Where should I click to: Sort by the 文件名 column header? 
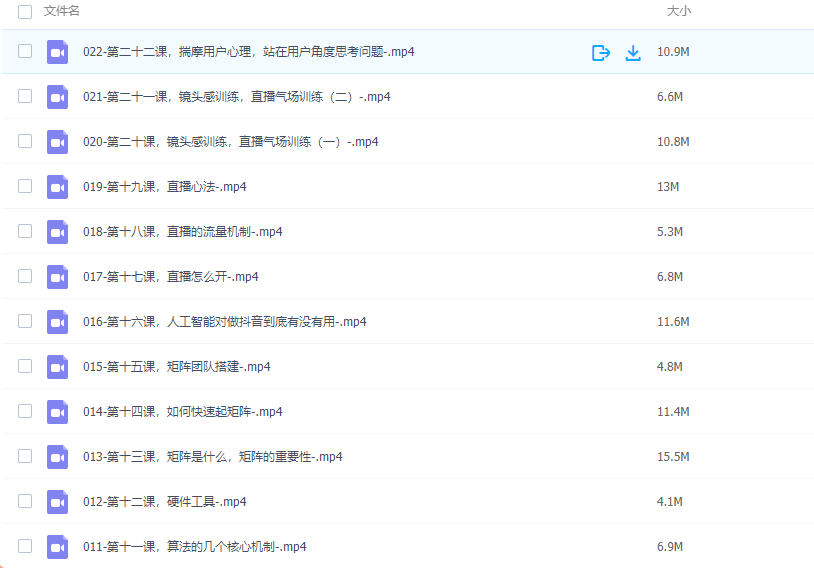pyautogui.click(x=62, y=11)
